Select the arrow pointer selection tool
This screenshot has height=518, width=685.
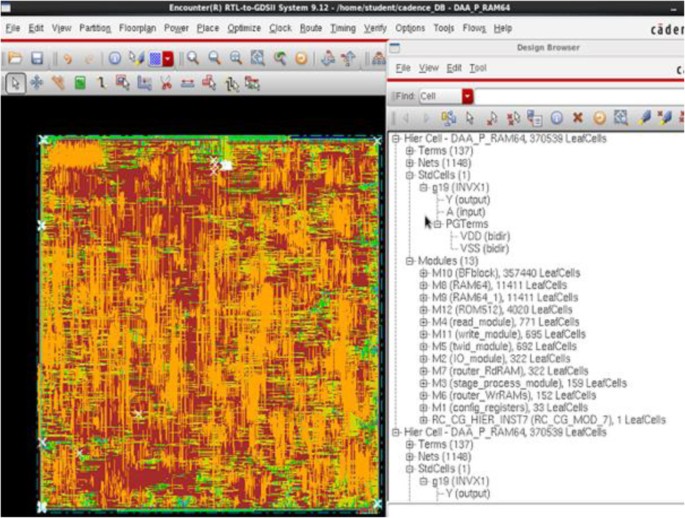tap(15, 83)
